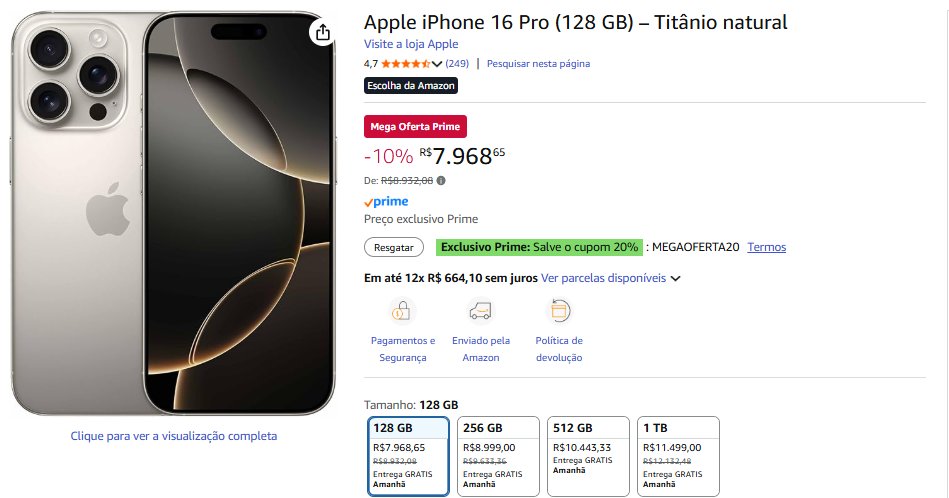Click the share icon on product image
Viewport: 949px width, 498px height.
pyautogui.click(x=322, y=33)
